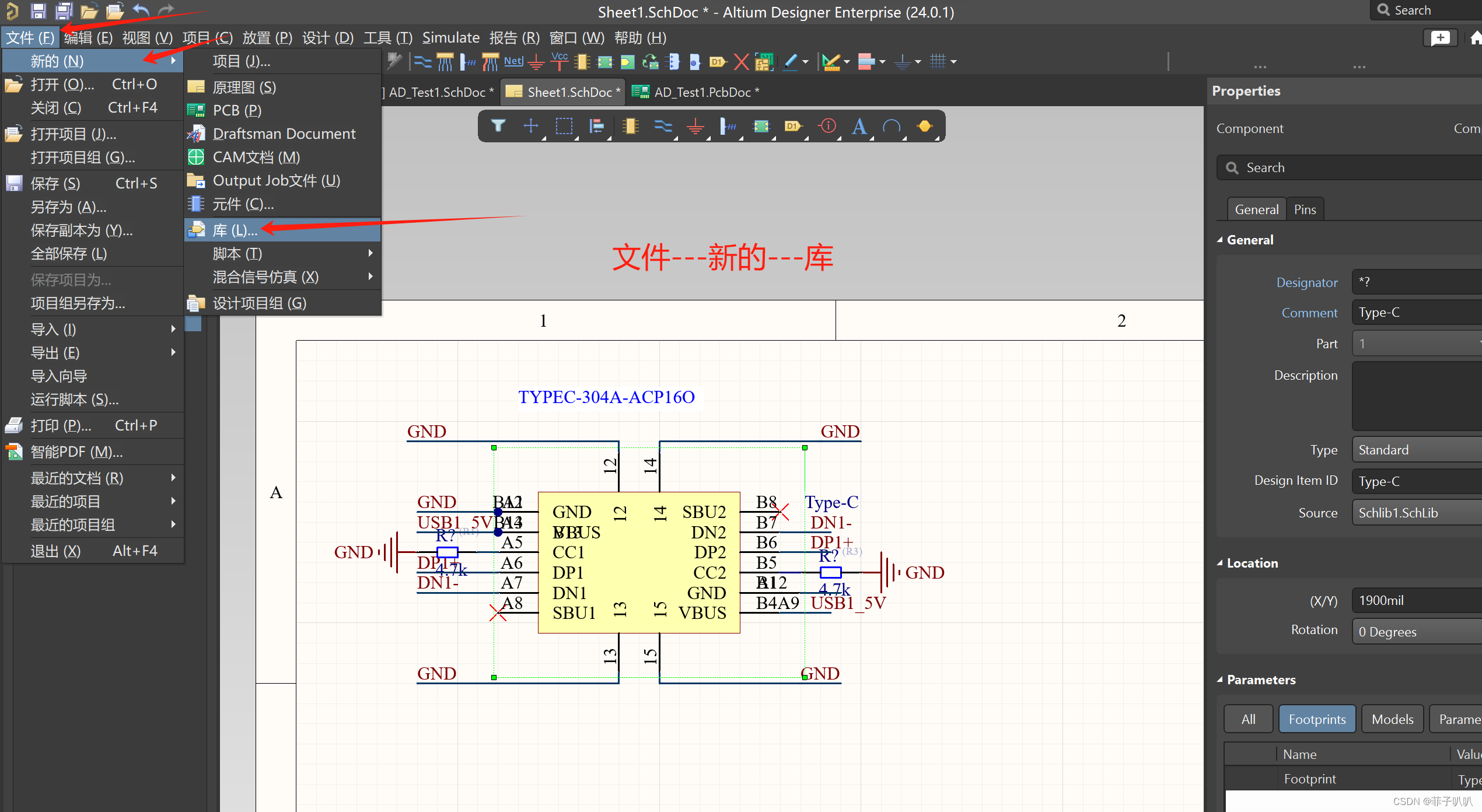Click the GND power port icon in active bar
Screen dimensions: 1482x812
[695, 125]
